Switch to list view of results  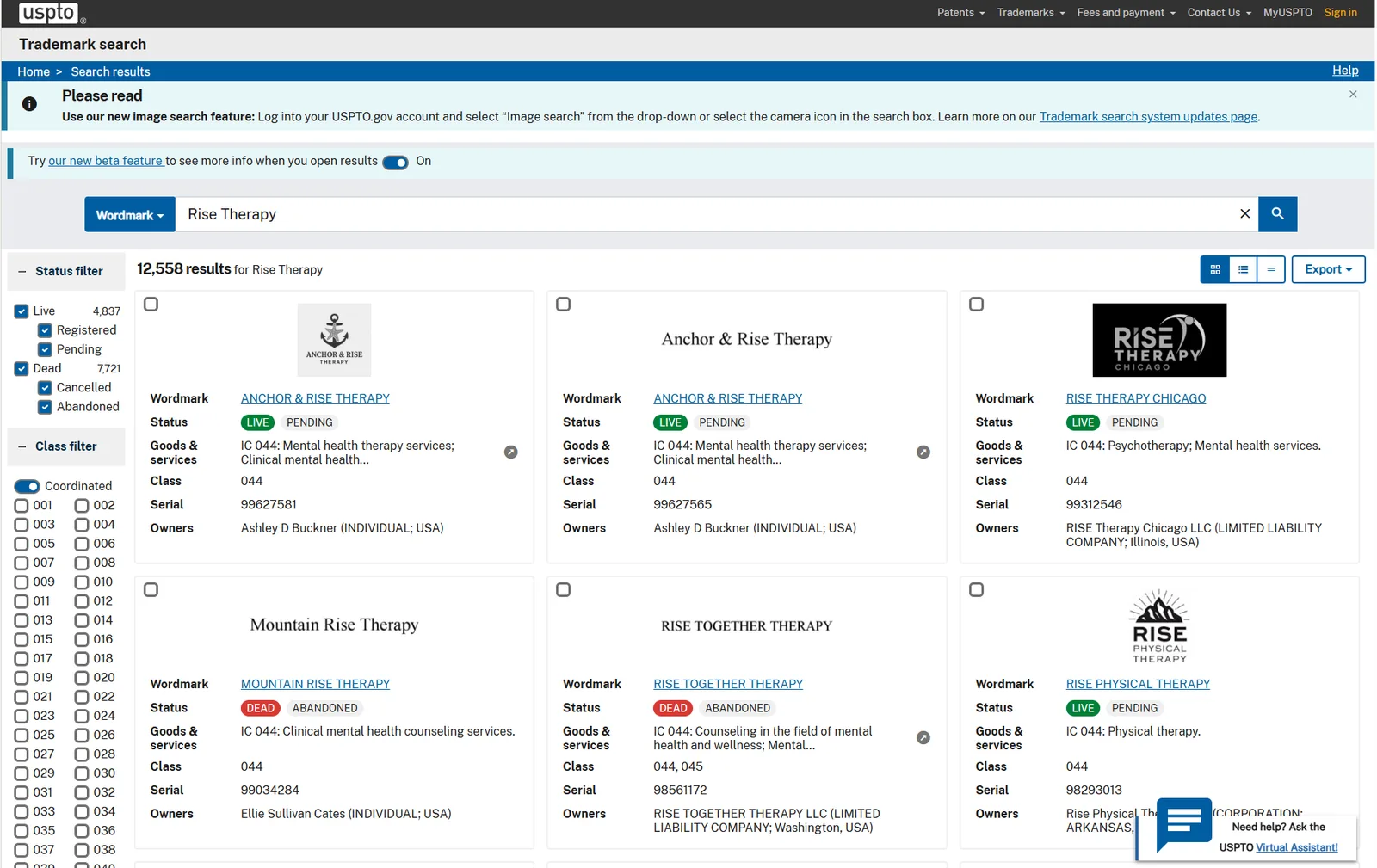[x=1243, y=269]
